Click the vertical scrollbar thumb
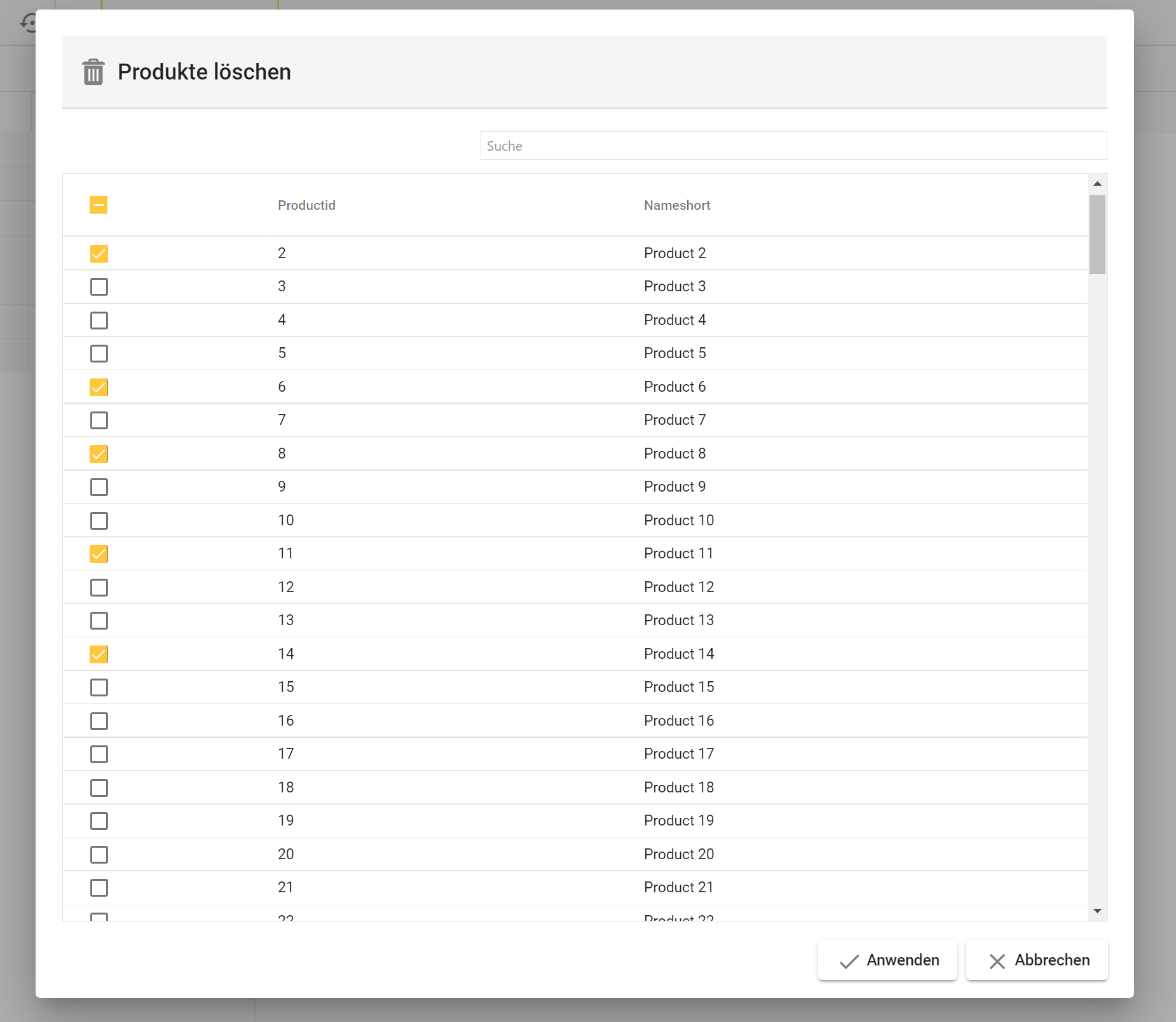 pyautogui.click(x=1097, y=234)
